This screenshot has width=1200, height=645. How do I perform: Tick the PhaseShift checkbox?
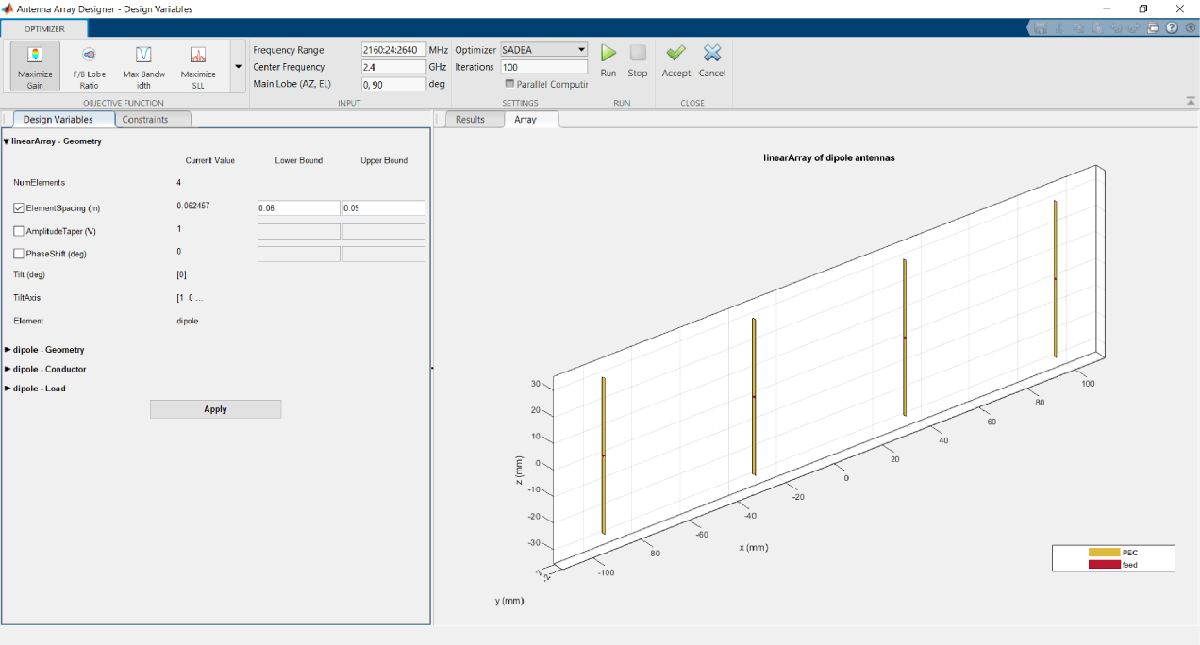(x=20, y=253)
